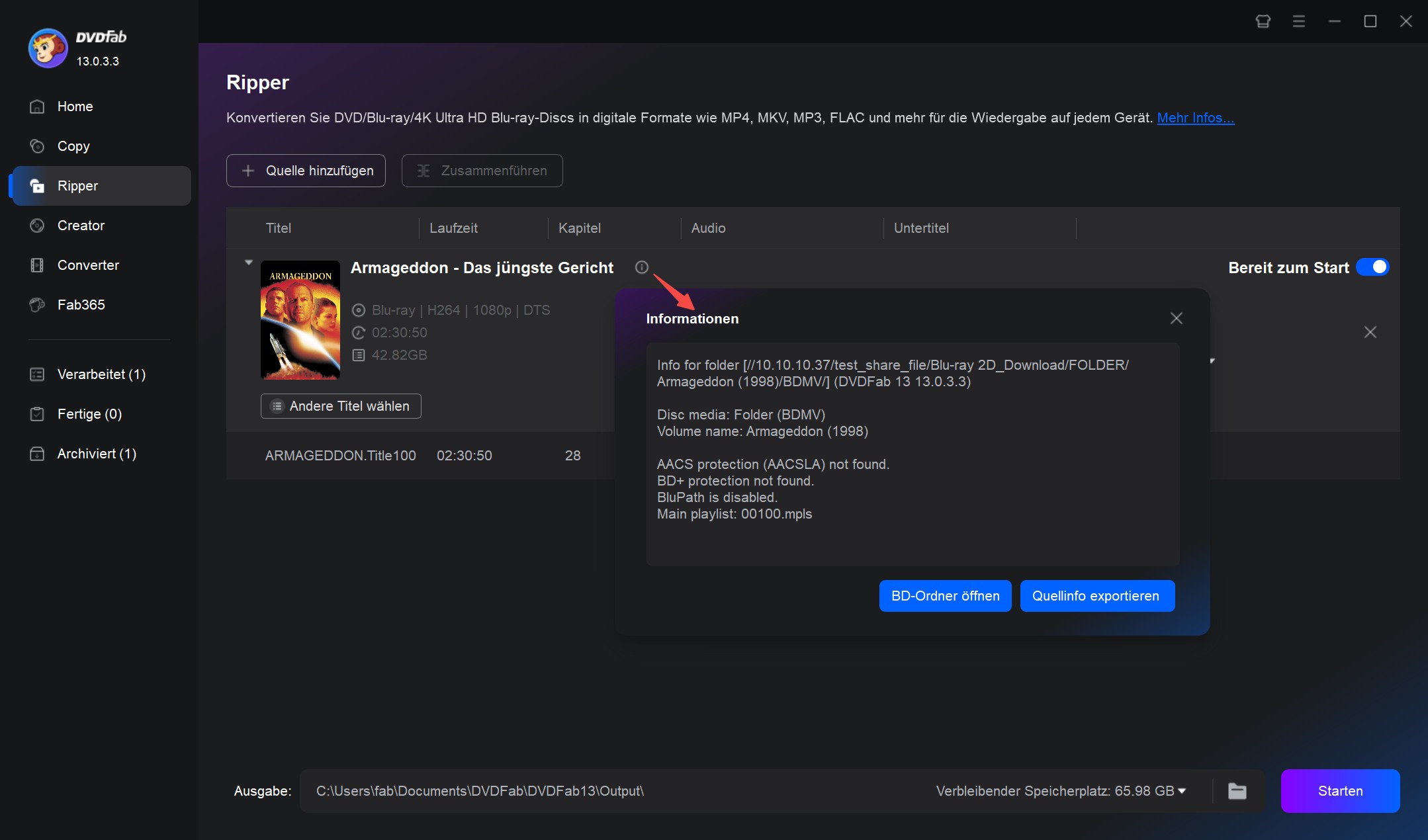Remove the Armageddon source with X
This screenshot has height=840, width=1428.
pyautogui.click(x=1370, y=332)
